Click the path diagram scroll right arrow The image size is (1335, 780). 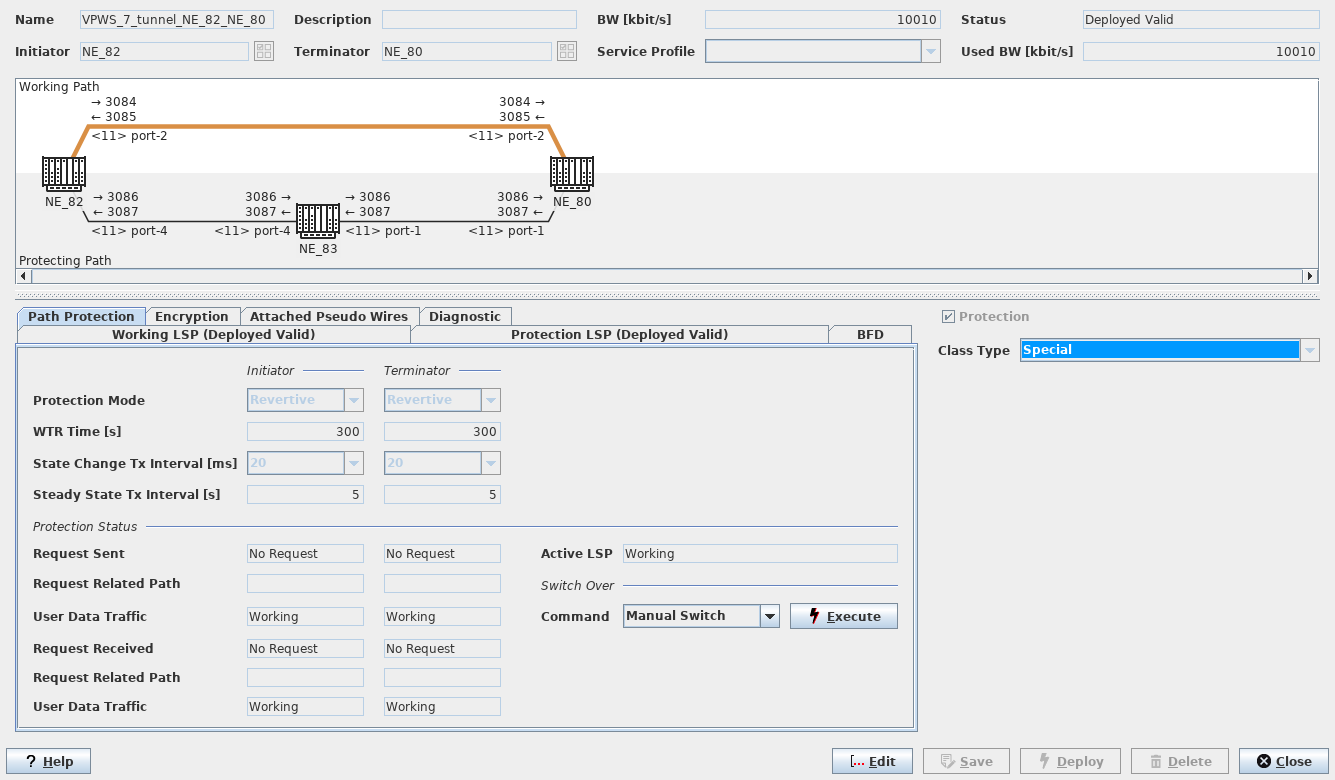(x=1310, y=276)
